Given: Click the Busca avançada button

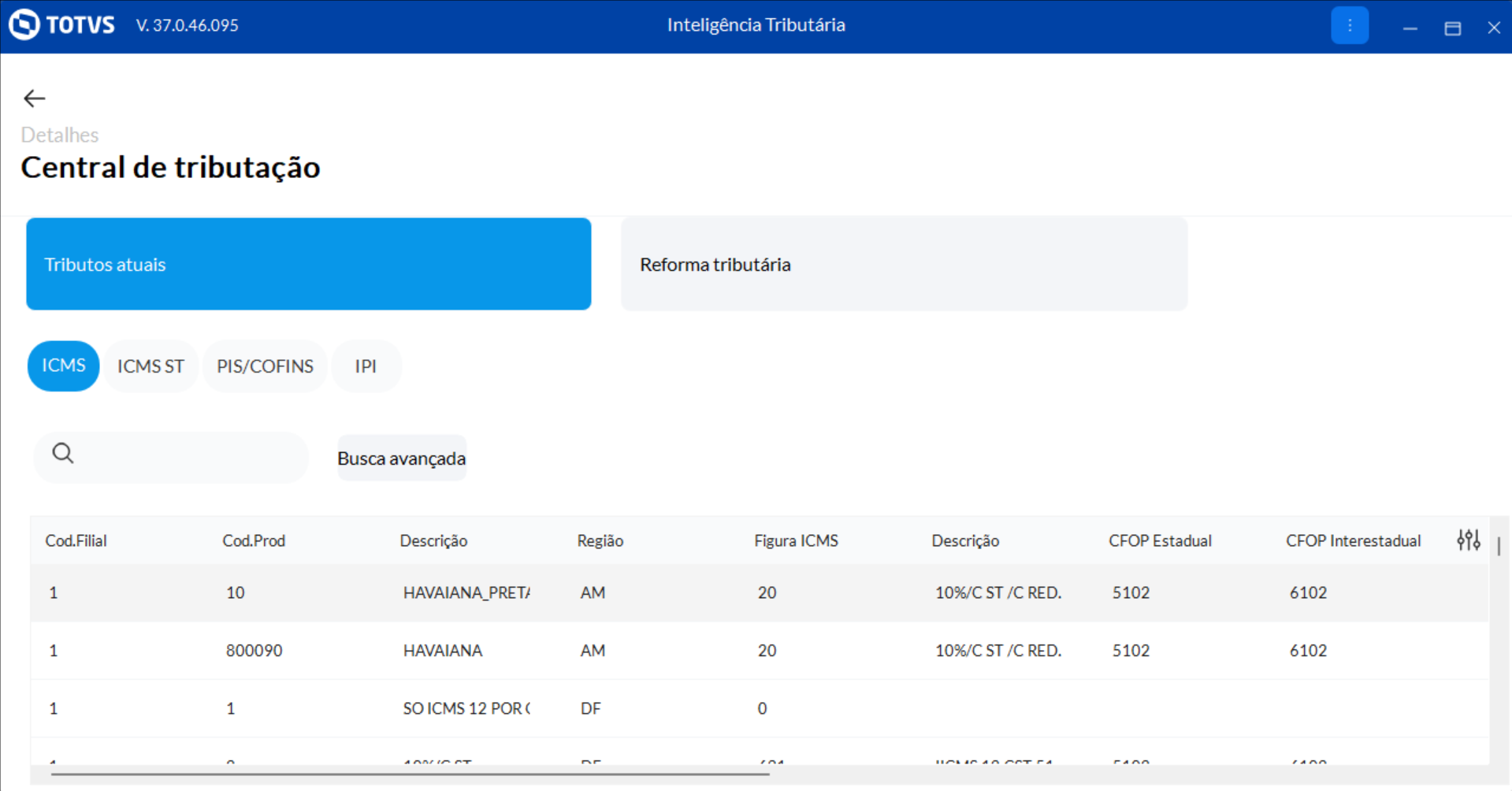Looking at the screenshot, I should 401,459.
